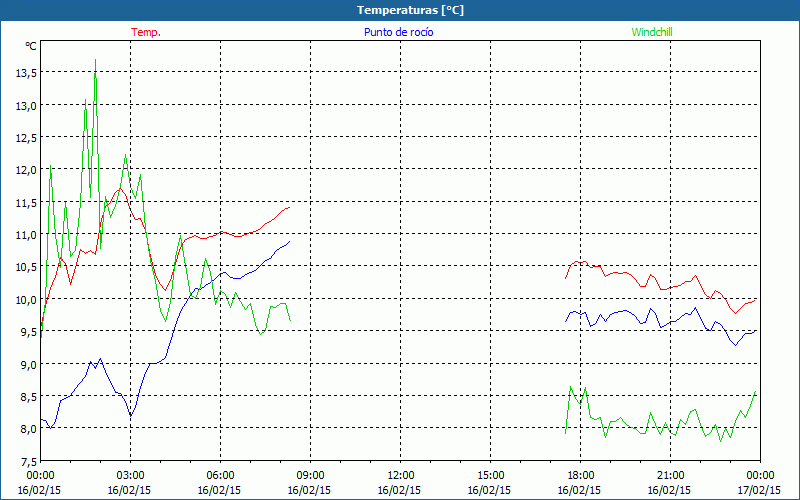Click the 11,0 y-axis value
Image resolution: width=800 pixels, height=500 pixels.
coord(26,235)
